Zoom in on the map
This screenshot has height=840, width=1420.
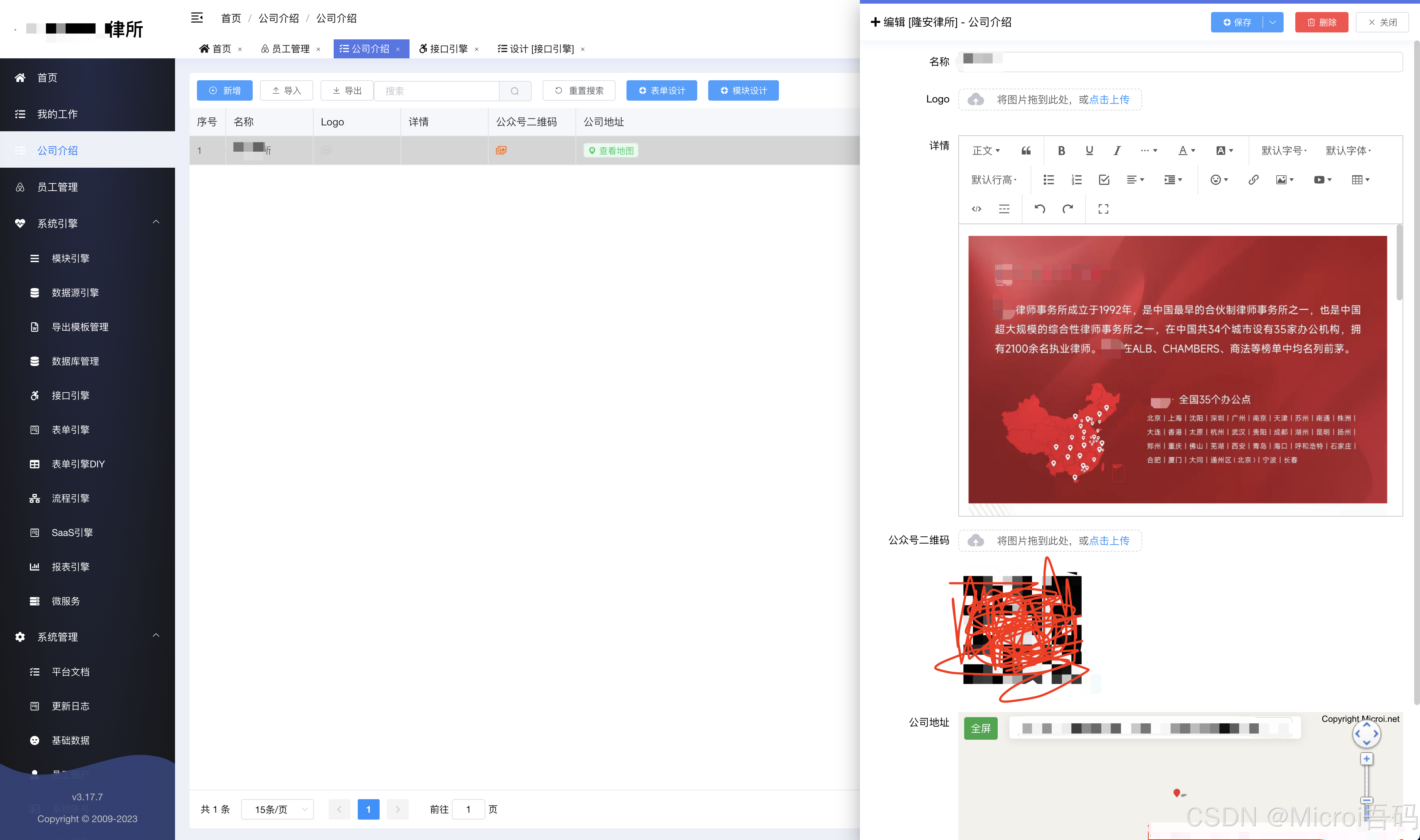(x=1366, y=759)
